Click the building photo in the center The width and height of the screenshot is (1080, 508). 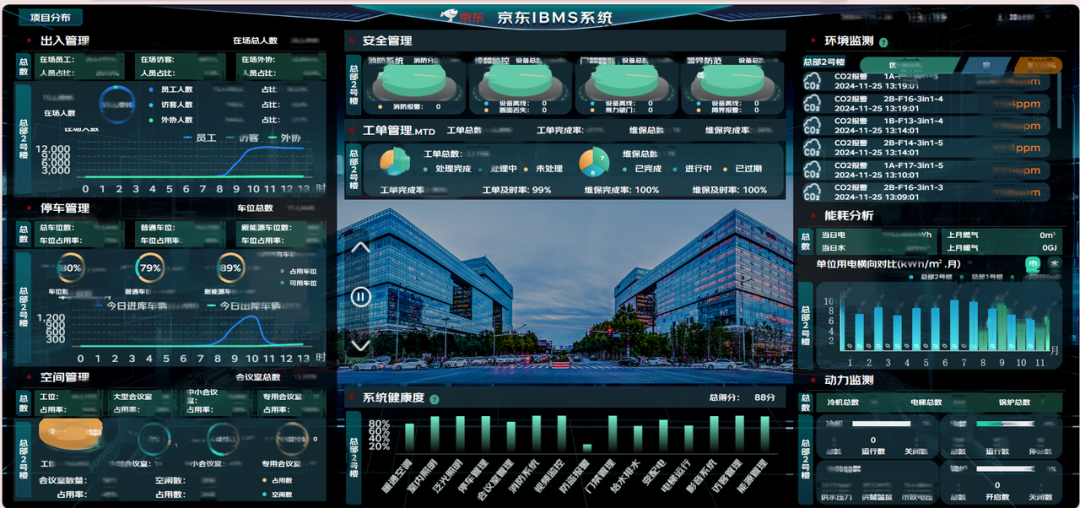(565, 293)
